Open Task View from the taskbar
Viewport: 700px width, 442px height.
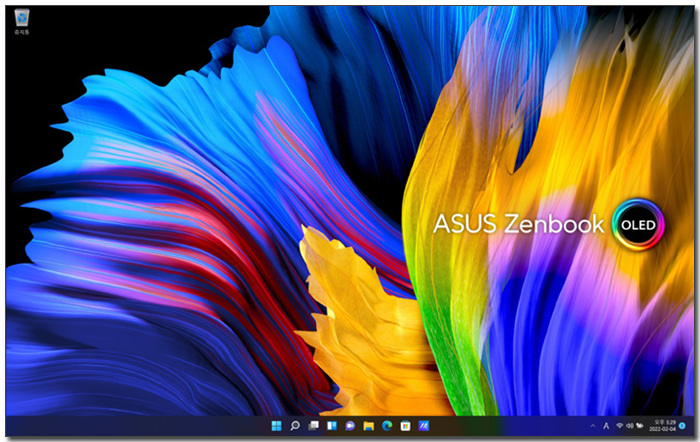click(313, 426)
